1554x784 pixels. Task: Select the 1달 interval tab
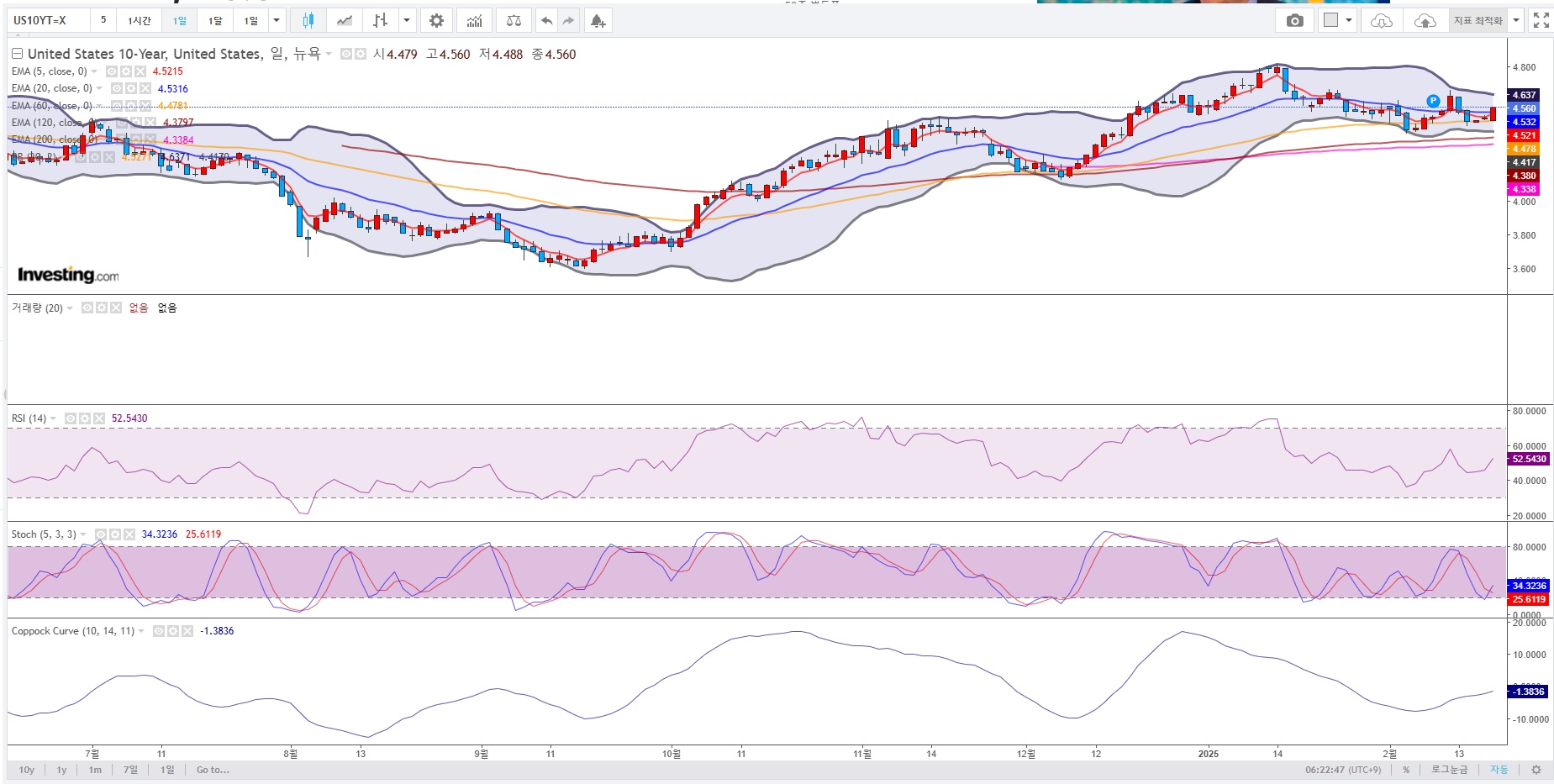click(215, 20)
